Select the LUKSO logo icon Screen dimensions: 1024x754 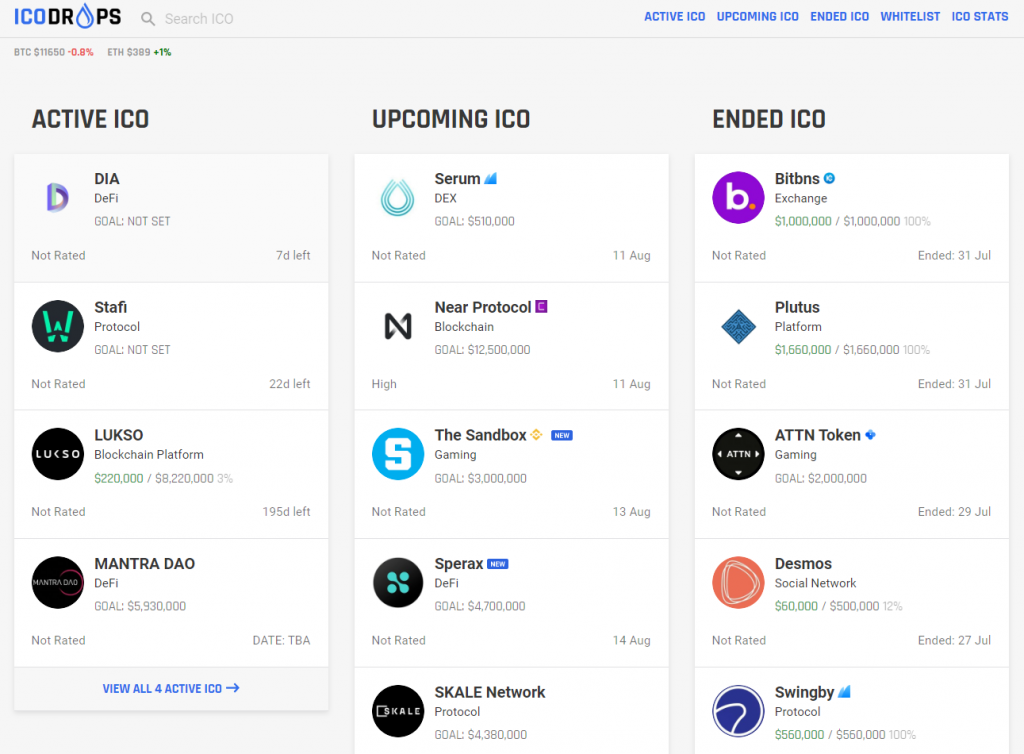pyautogui.click(x=57, y=454)
